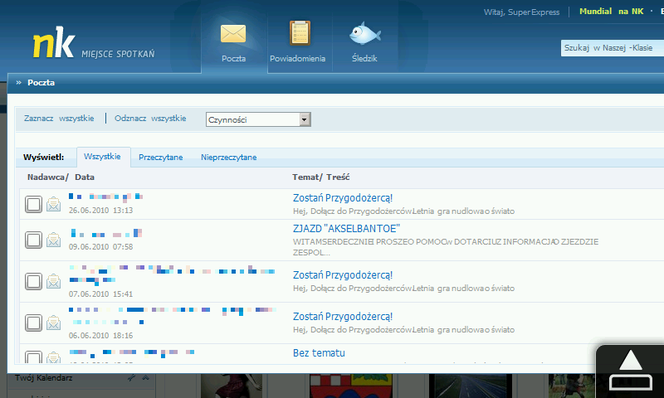Collapse Twój Kalendarz with the chevron icon
664x398 pixels.
coord(146,378)
